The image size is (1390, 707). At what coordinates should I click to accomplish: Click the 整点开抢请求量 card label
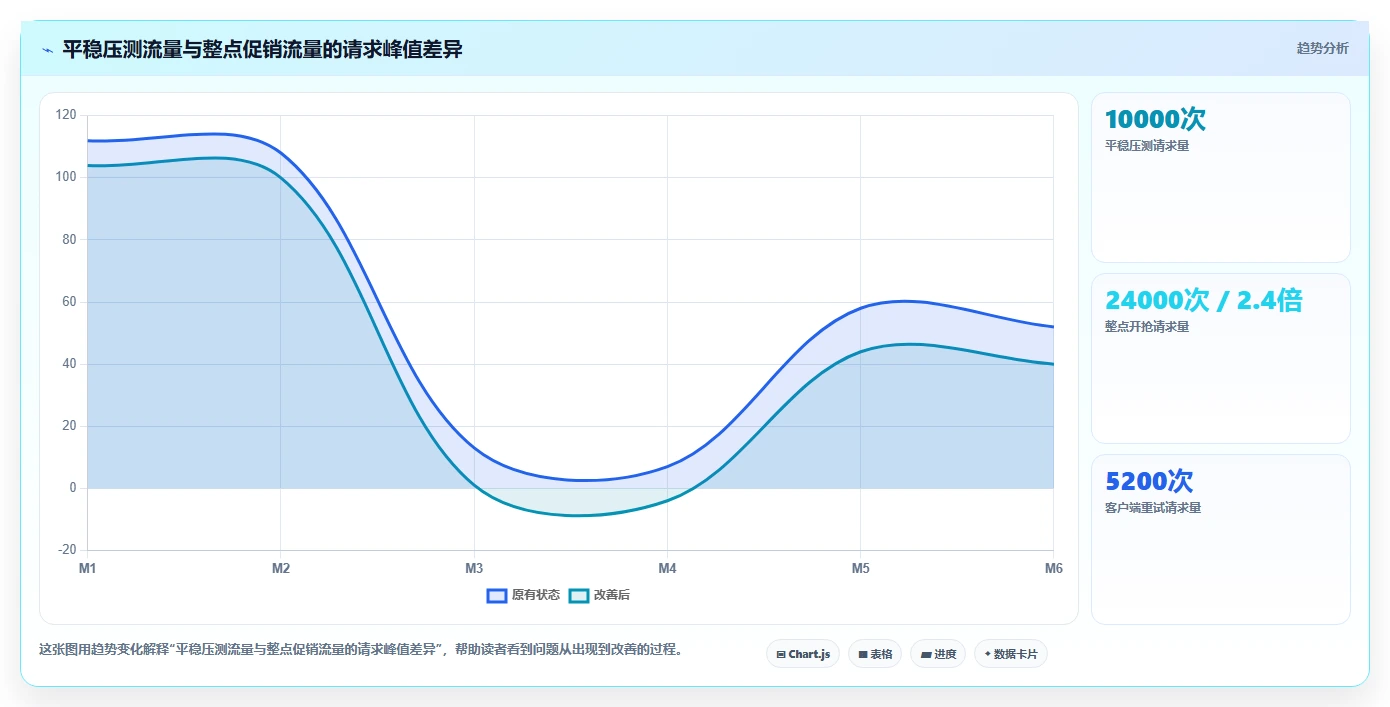1147,327
